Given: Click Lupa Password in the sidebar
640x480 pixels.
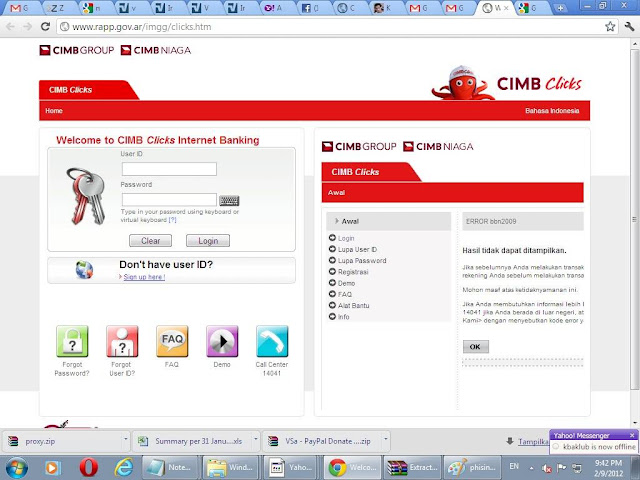Looking at the screenshot, I should point(362,260).
